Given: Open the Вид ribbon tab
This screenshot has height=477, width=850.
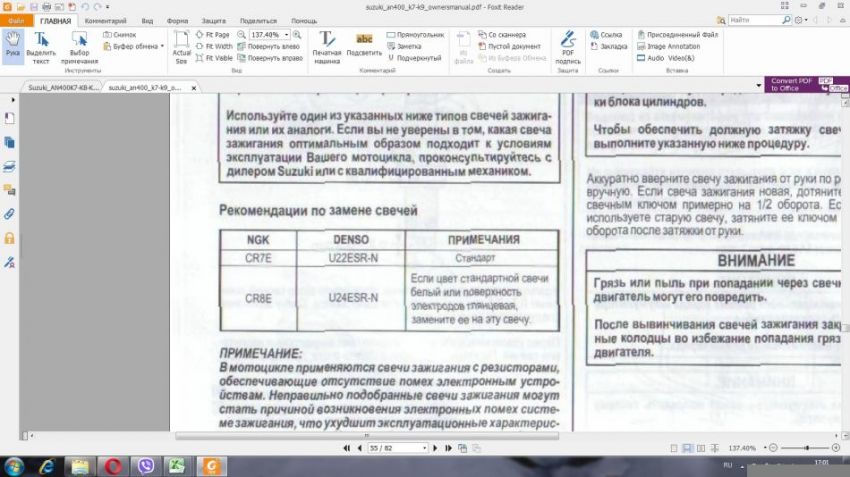Looking at the screenshot, I should click(147, 21).
